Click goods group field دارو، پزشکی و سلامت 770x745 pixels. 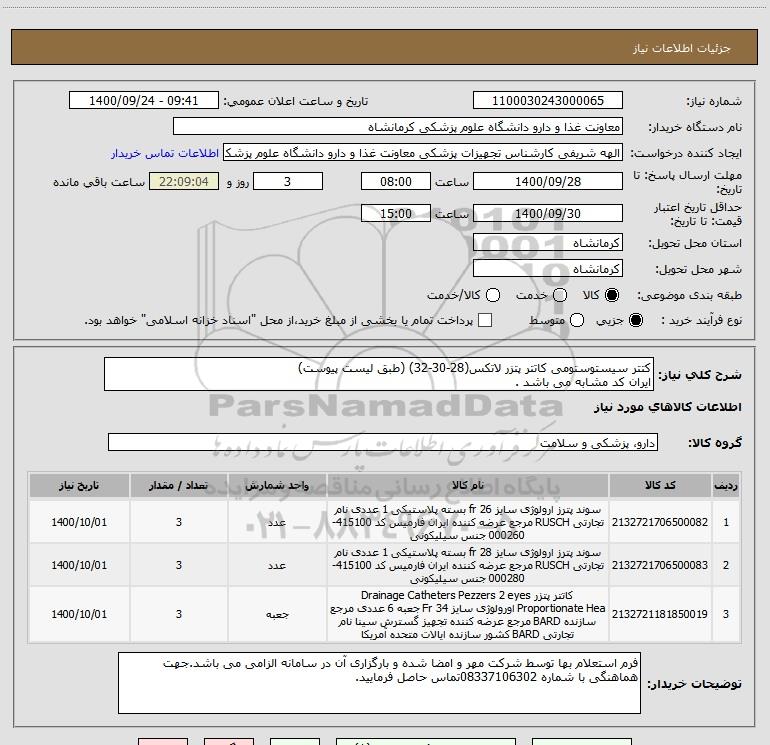click(x=383, y=442)
